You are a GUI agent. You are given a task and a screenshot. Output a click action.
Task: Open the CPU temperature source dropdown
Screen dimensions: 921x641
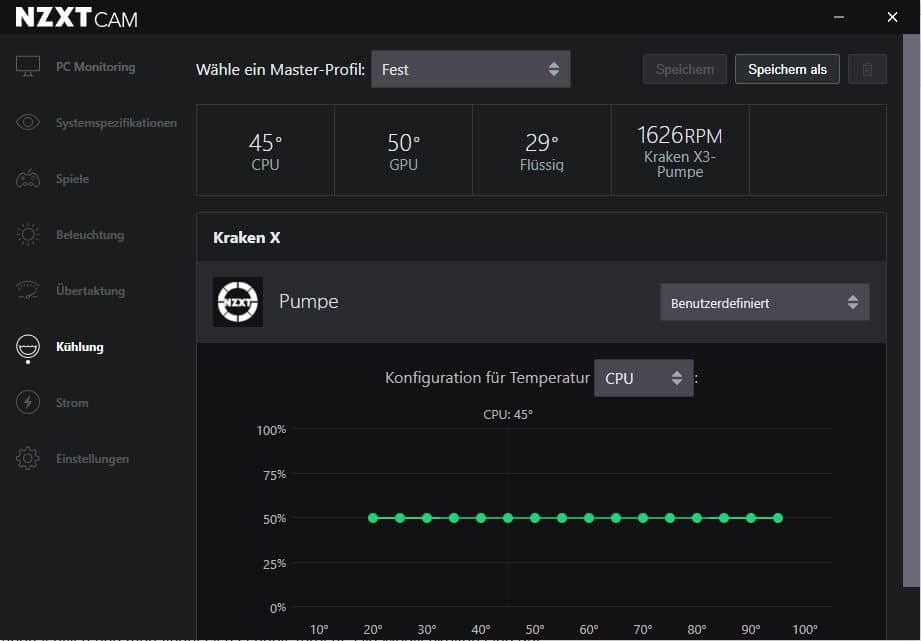pos(643,379)
